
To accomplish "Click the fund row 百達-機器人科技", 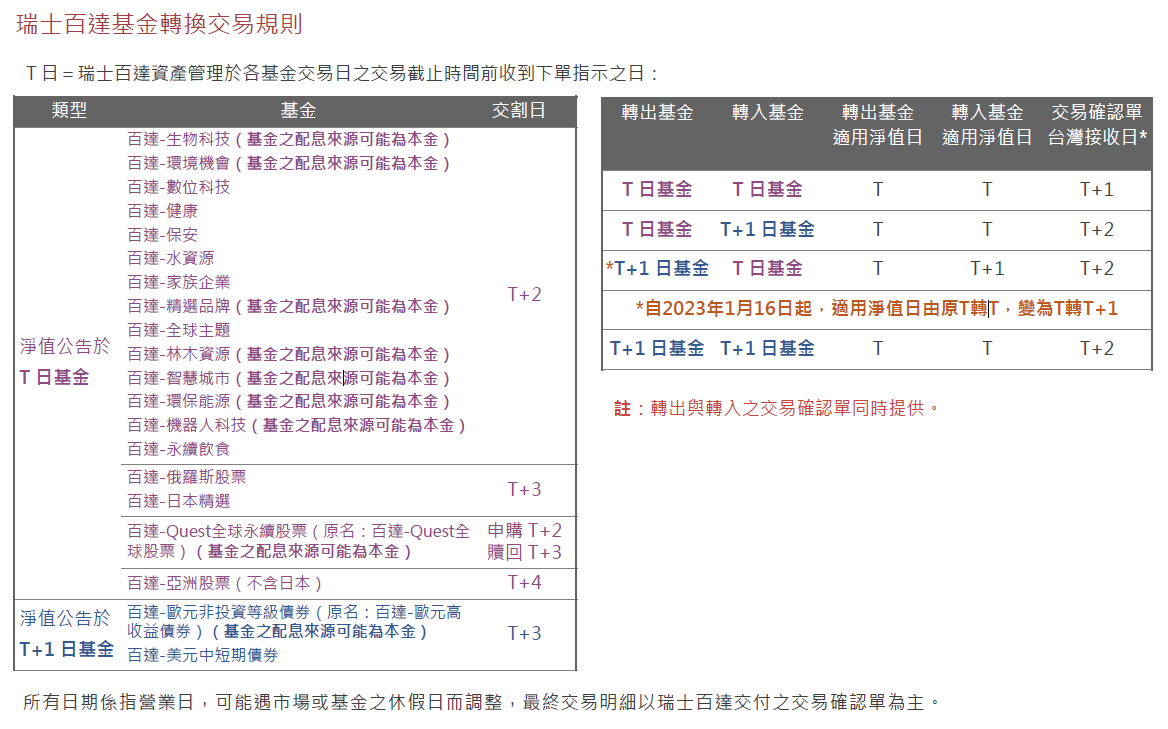I will click(296, 425).
